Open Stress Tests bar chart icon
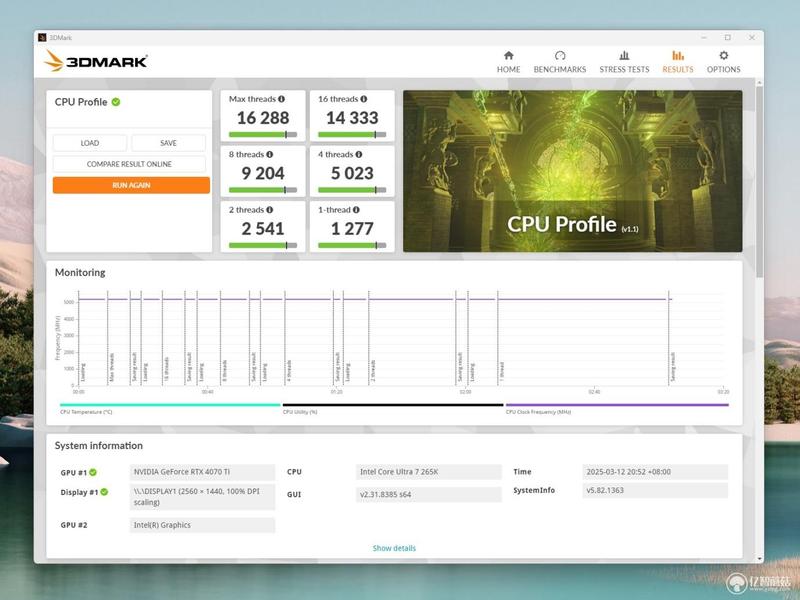 624,55
